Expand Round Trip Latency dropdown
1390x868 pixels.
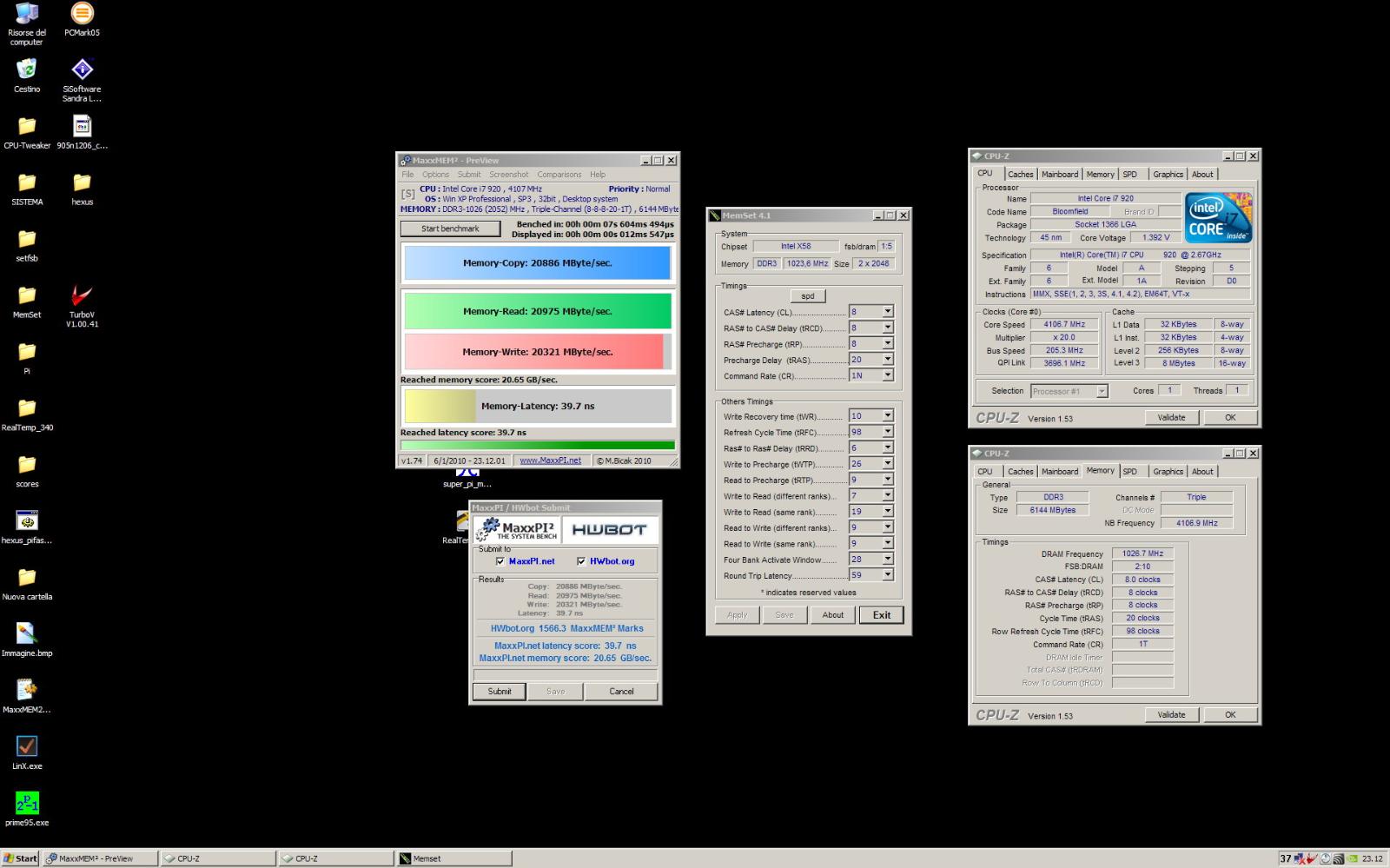[x=888, y=575]
